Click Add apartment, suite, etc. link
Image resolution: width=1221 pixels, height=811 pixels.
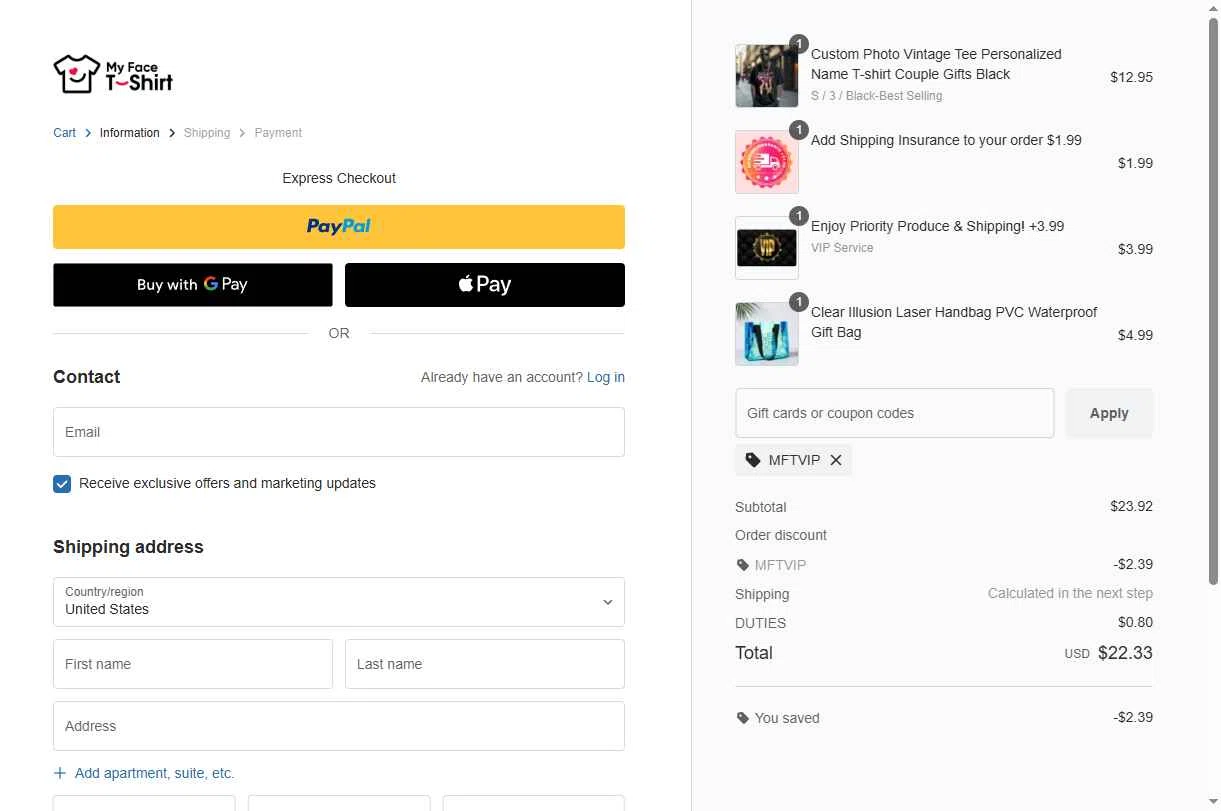click(154, 773)
